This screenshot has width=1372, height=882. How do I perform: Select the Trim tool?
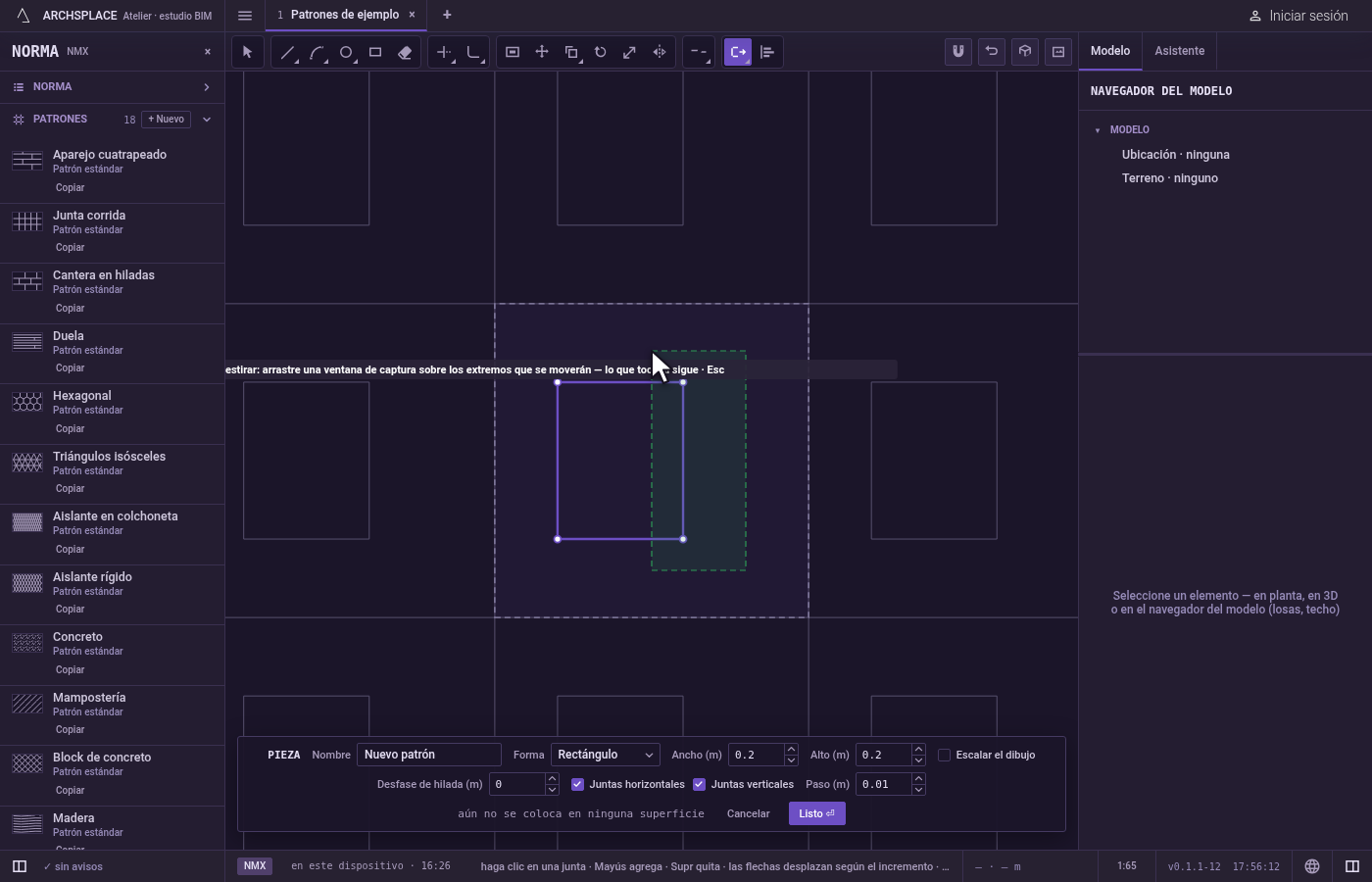(445, 52)
